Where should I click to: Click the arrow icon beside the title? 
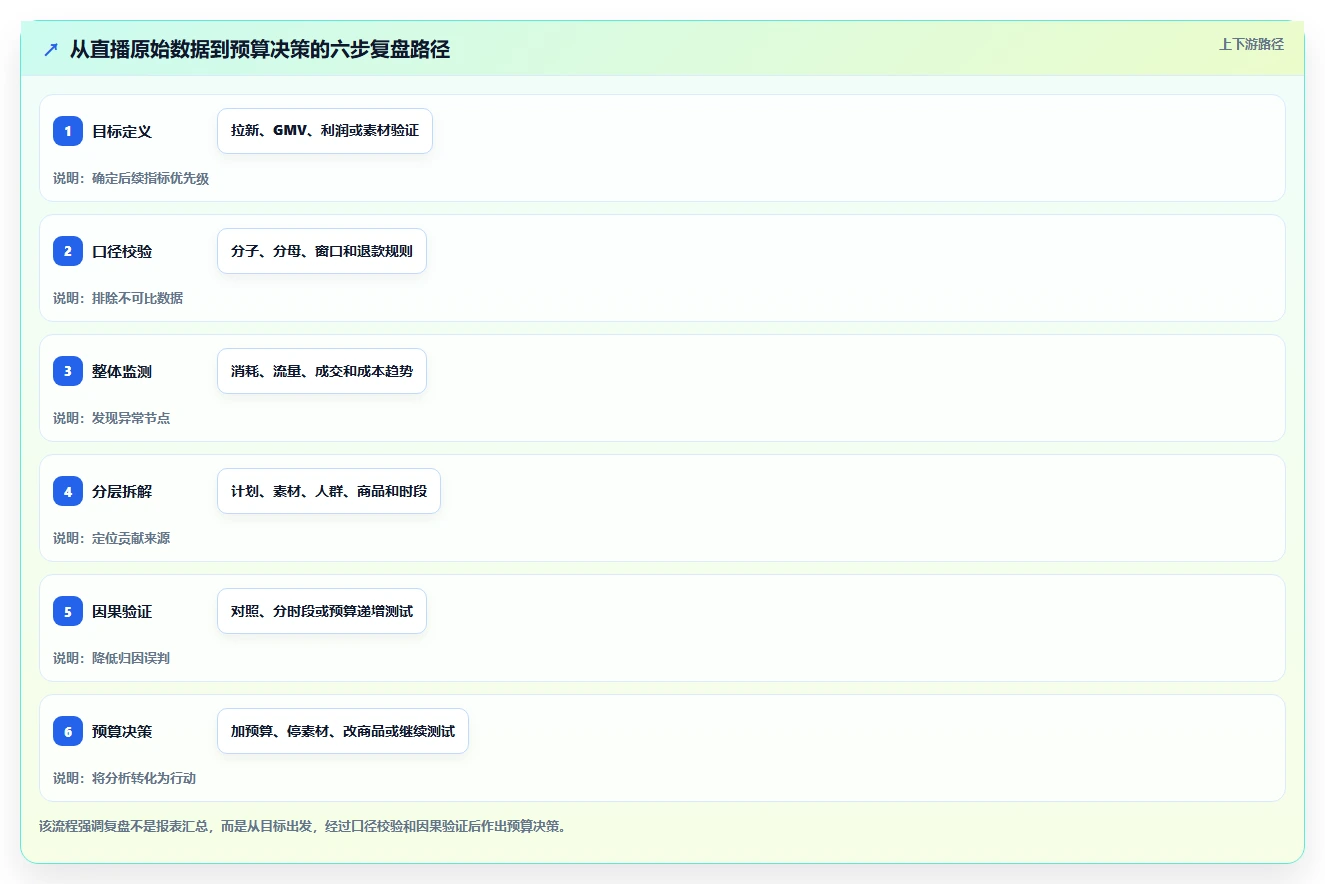click(x=51, y=49)
